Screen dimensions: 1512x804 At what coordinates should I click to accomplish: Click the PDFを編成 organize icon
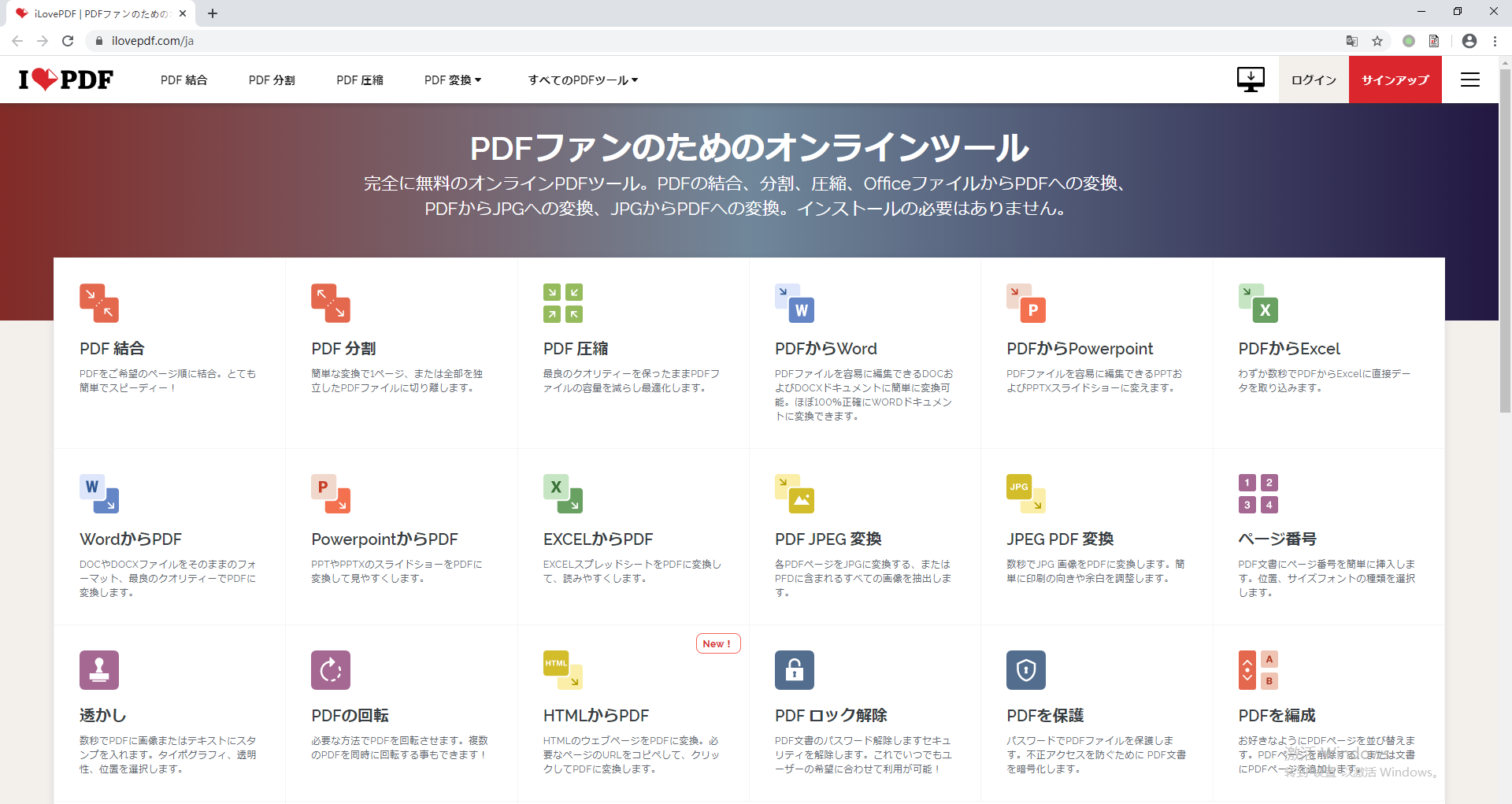[x=1258, y=670]
